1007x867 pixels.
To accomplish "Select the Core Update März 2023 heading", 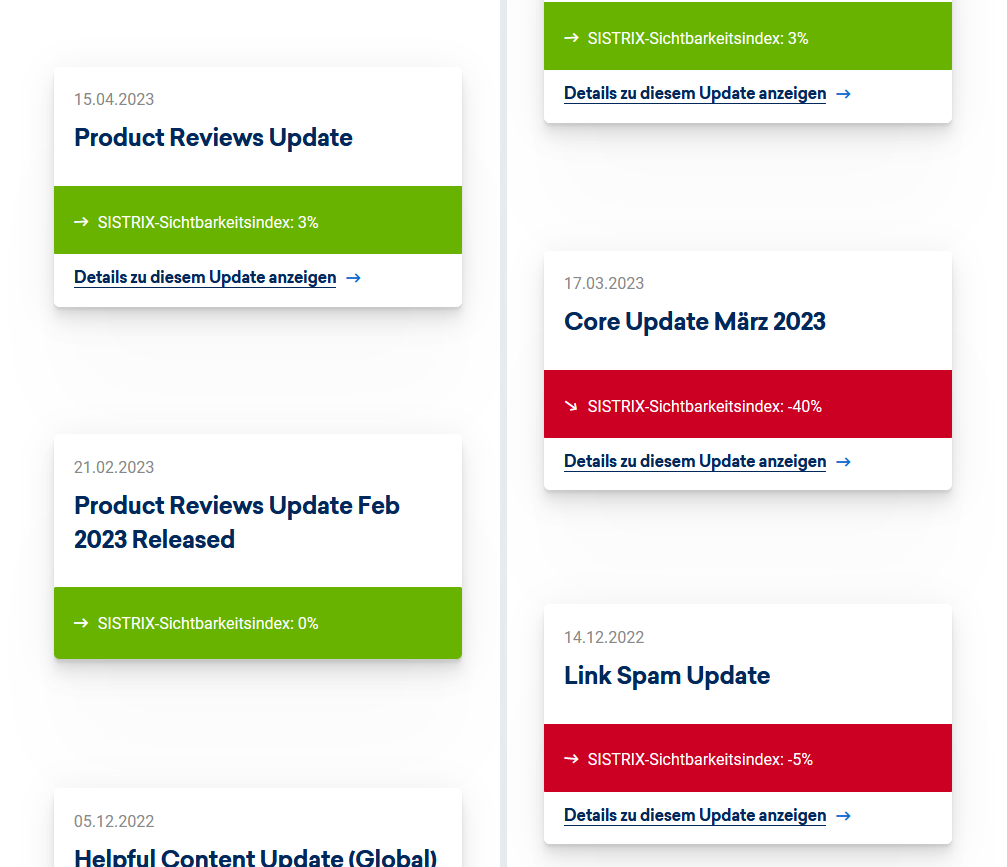I will [694, 322].
